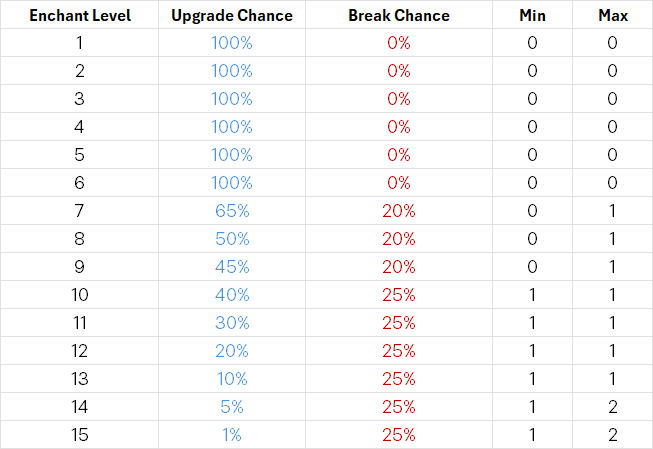
Task: Click the Enchant Level header cell
Action: pos(77,16)
